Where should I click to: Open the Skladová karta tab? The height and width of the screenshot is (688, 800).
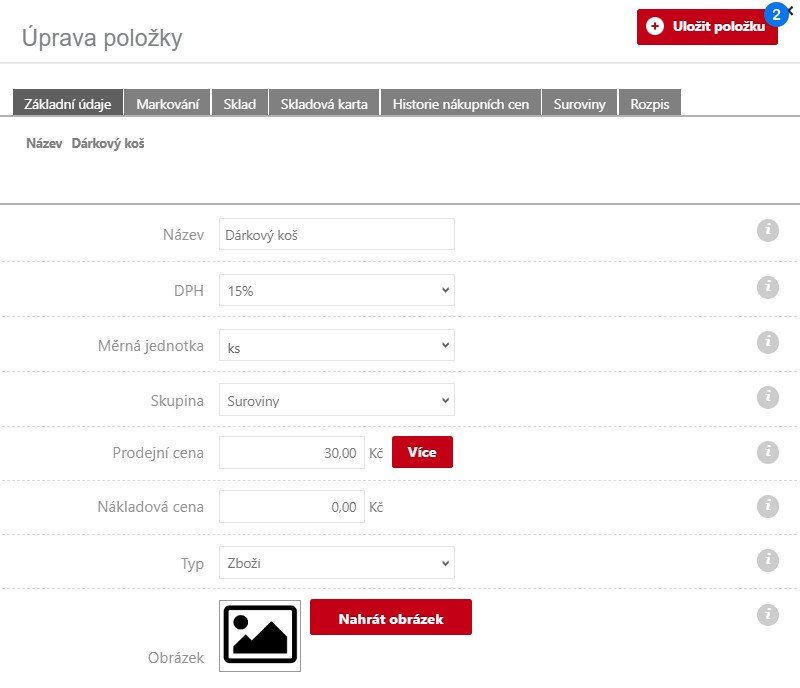point(324,104)
